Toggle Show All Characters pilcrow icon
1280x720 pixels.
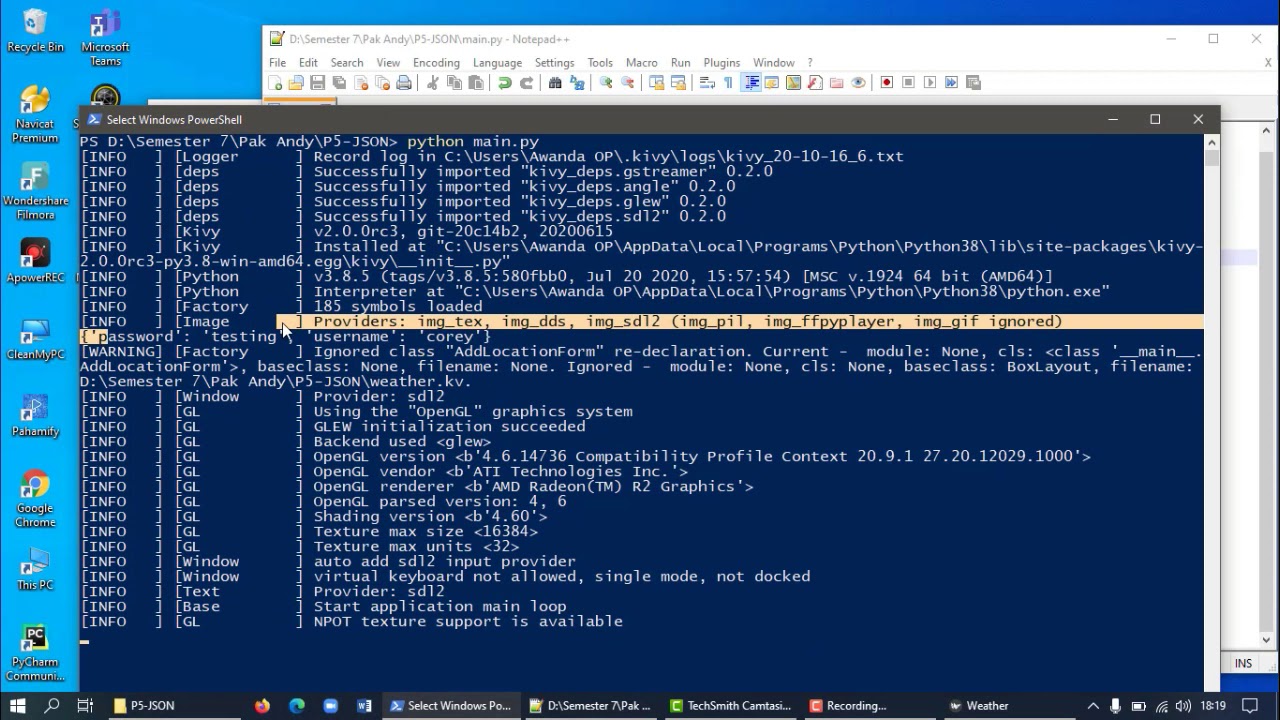(728, 83)
